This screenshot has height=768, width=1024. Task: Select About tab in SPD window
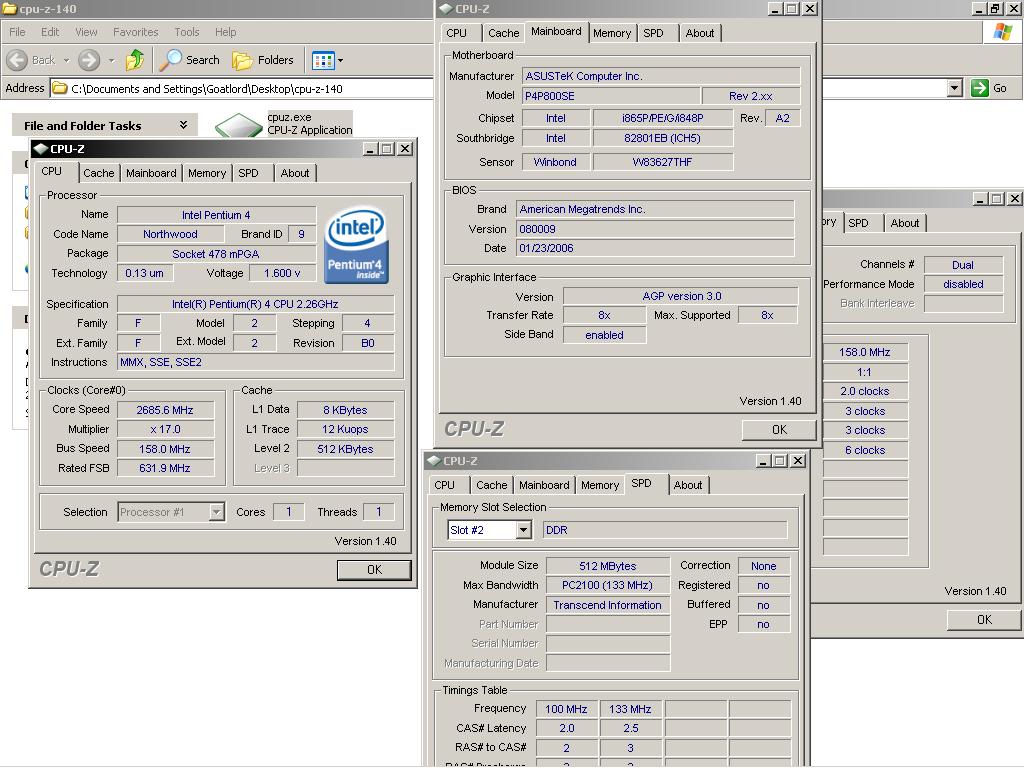688,485
